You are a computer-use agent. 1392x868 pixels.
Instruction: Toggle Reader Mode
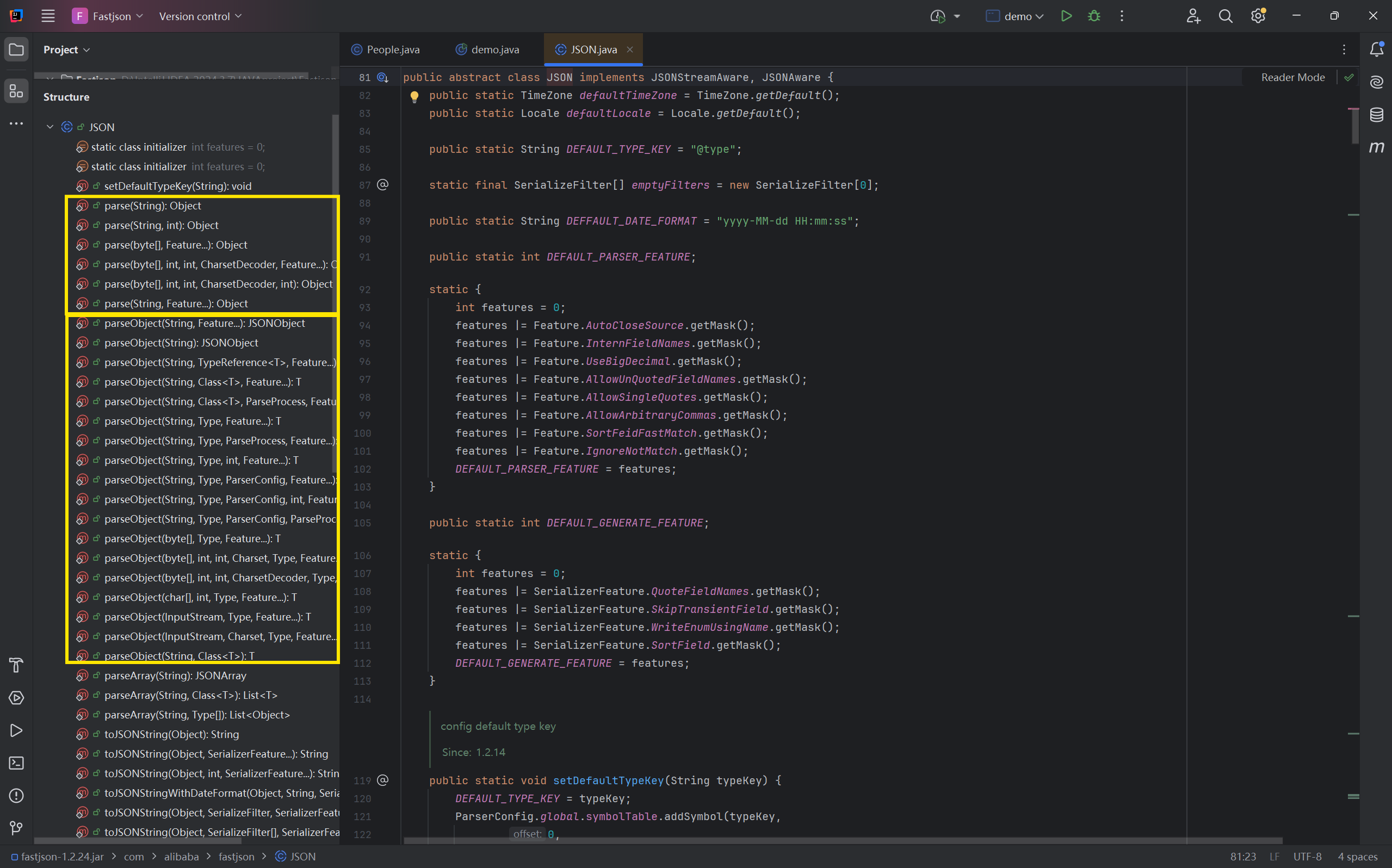click(1293, 77)
